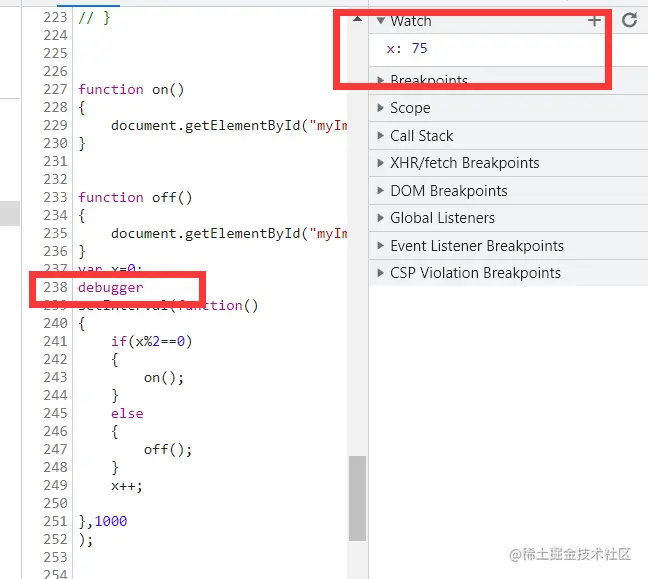Viewport: 648px width, 579px height.
Task: Click line number 241 to set a breakpoint
Action: (x=55, y=341)
